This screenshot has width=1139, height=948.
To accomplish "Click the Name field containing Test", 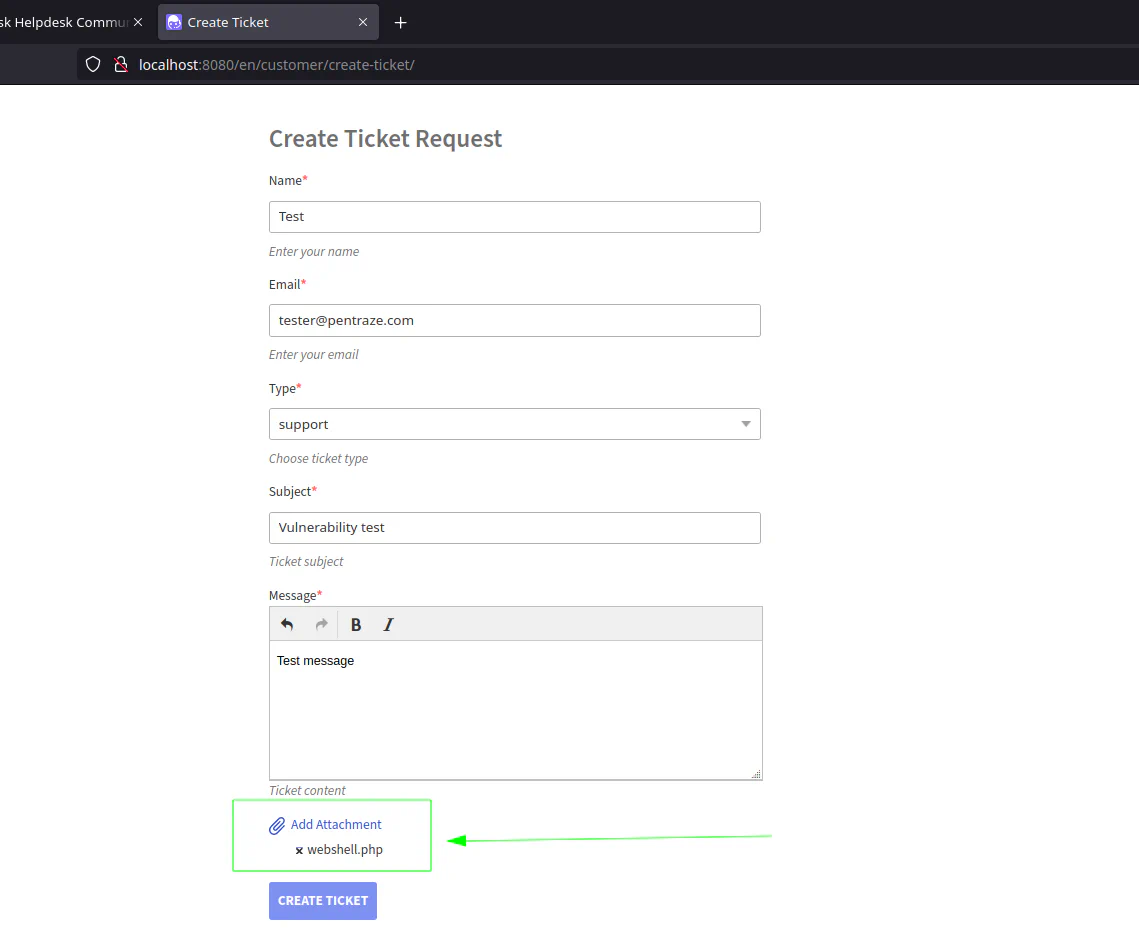I will (514, 217).
